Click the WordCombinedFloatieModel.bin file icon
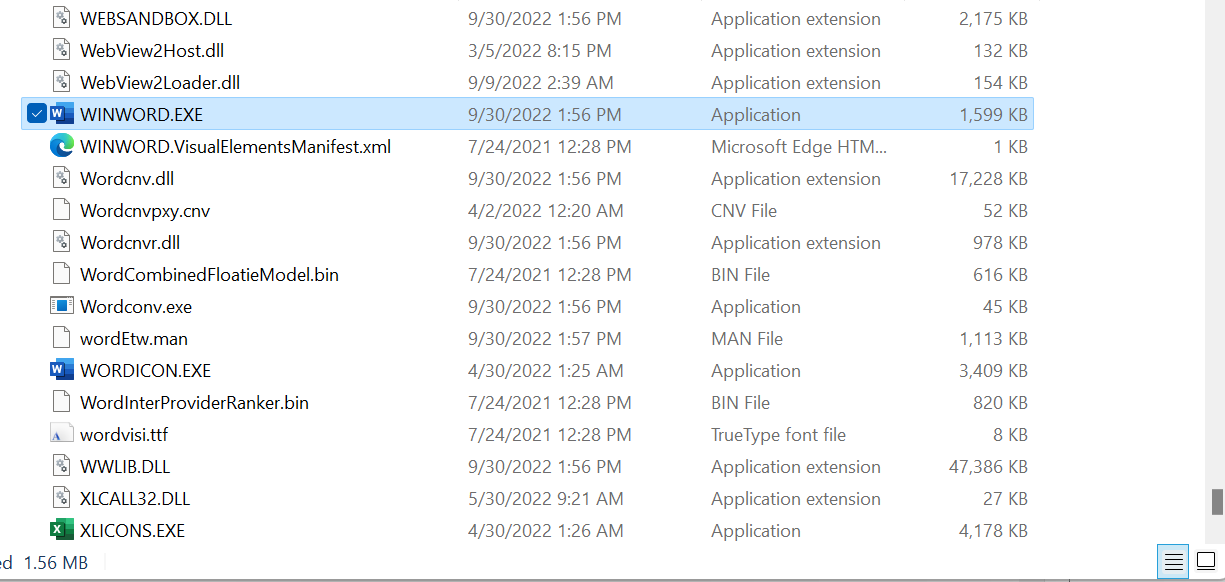Screen dimensions: 1225x582 (x=62, y=275)
